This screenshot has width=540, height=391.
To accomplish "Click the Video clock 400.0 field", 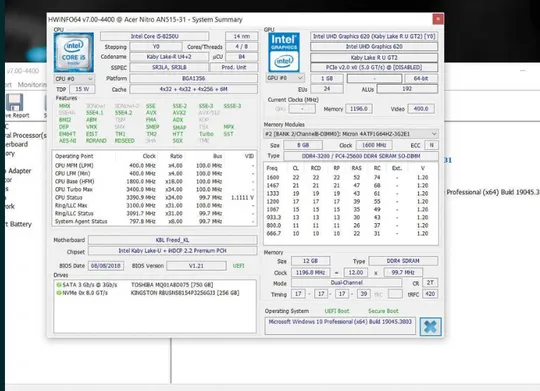I will point(421,109).
